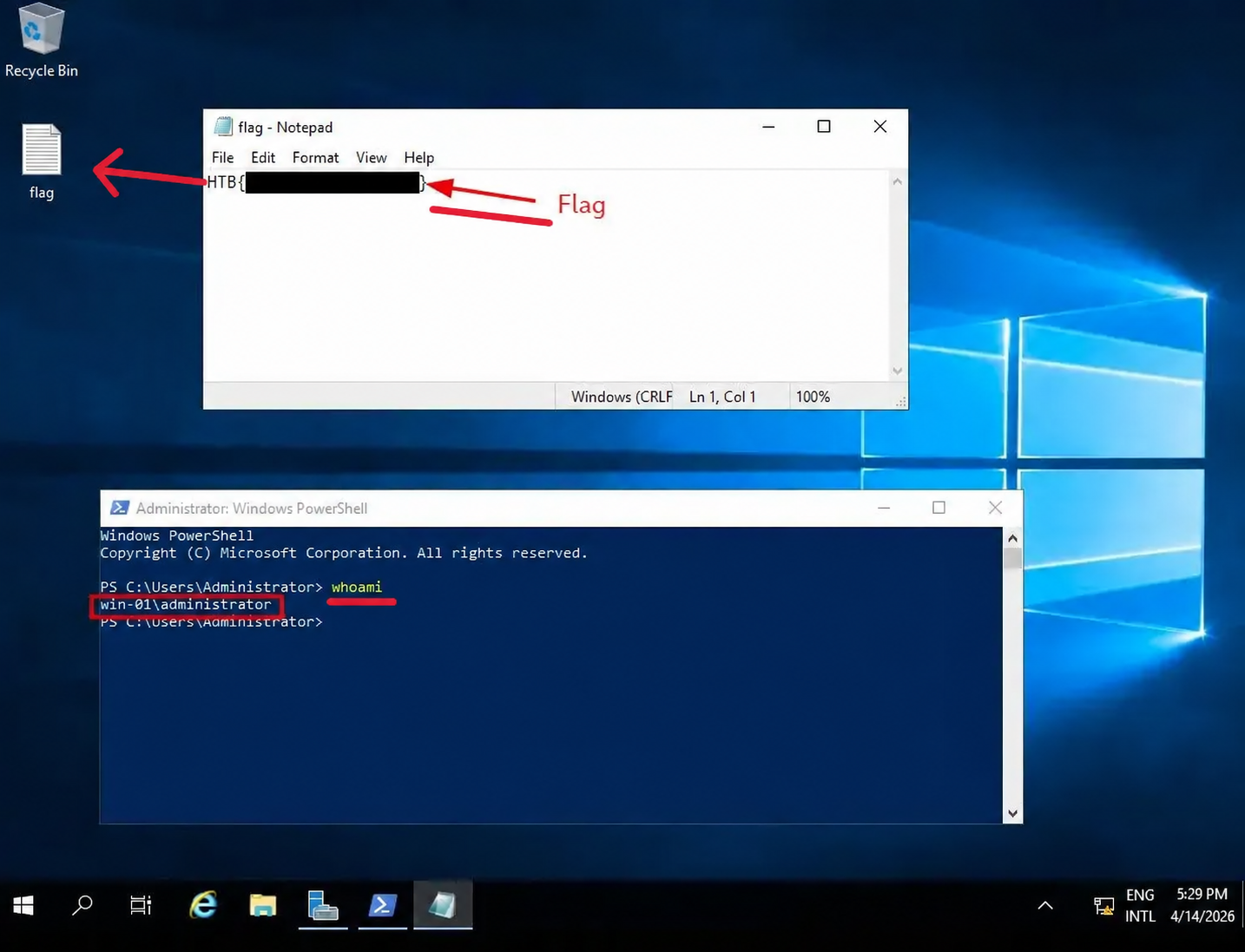Open File Explorer from the taskbar
Viewport: 1245px width, 952px height.
[262, 906]
